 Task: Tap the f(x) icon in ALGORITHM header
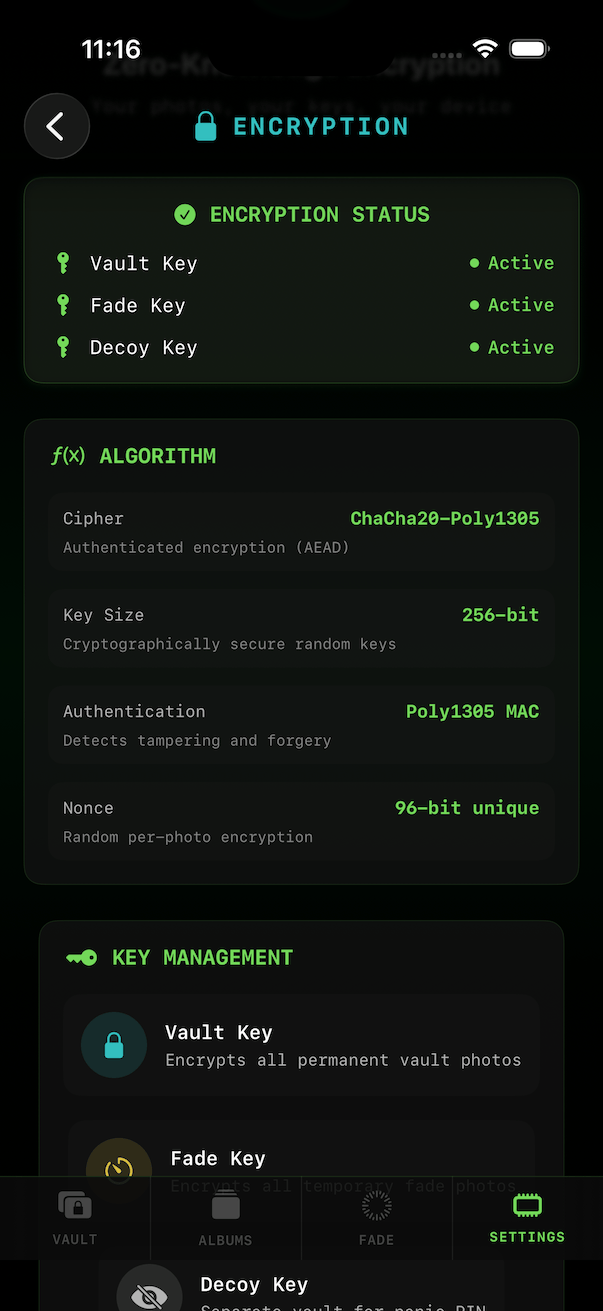click(x=68, y=455)
